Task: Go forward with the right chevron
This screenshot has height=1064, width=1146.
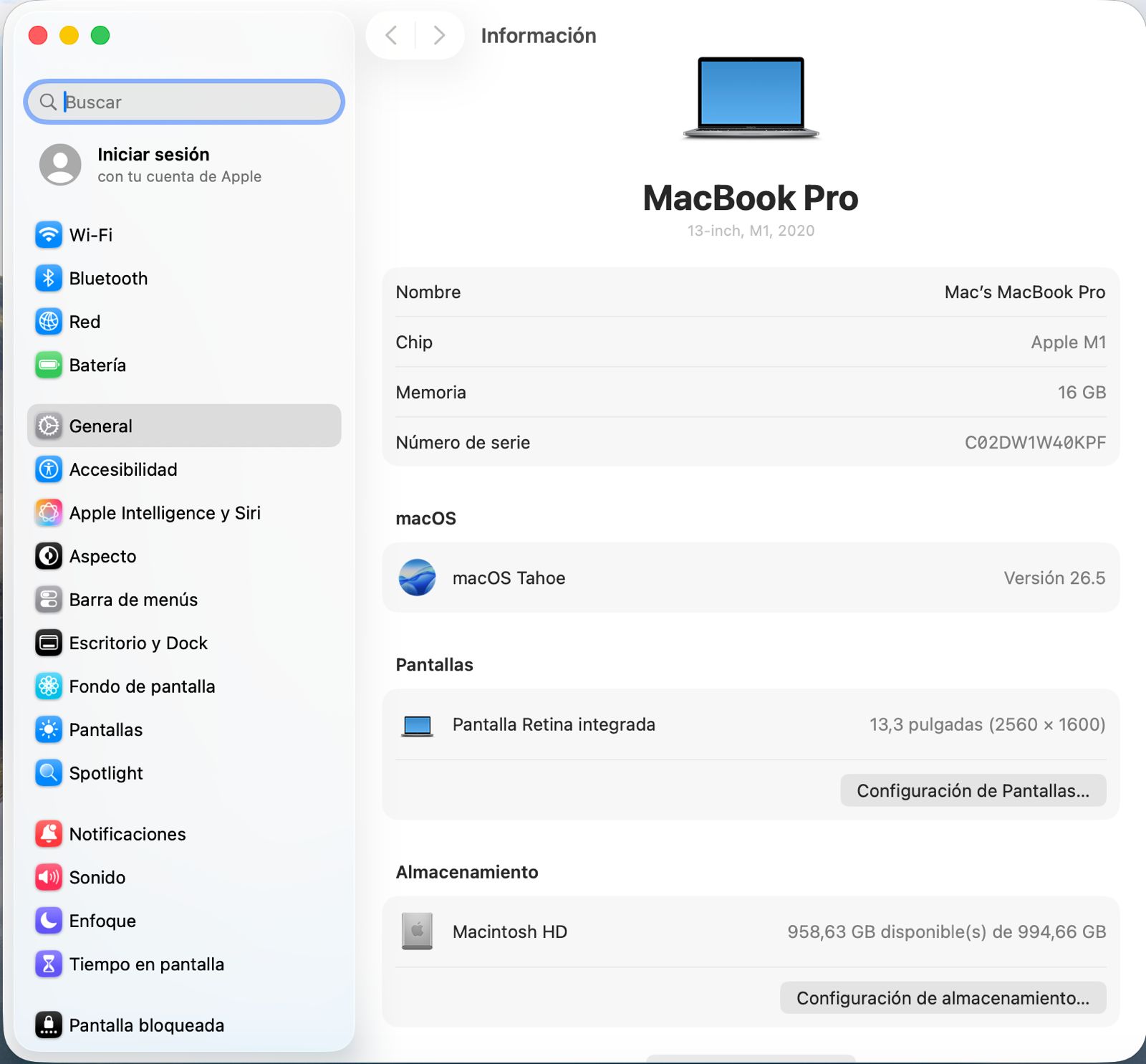Action: click(x=439, y=35)
